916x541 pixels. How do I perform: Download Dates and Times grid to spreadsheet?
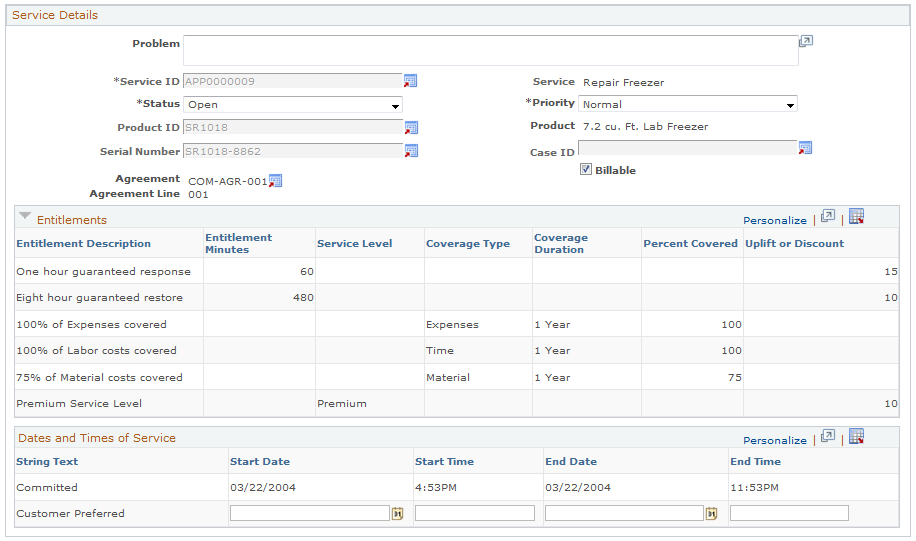pyautogui.click(x=856, y=436)
